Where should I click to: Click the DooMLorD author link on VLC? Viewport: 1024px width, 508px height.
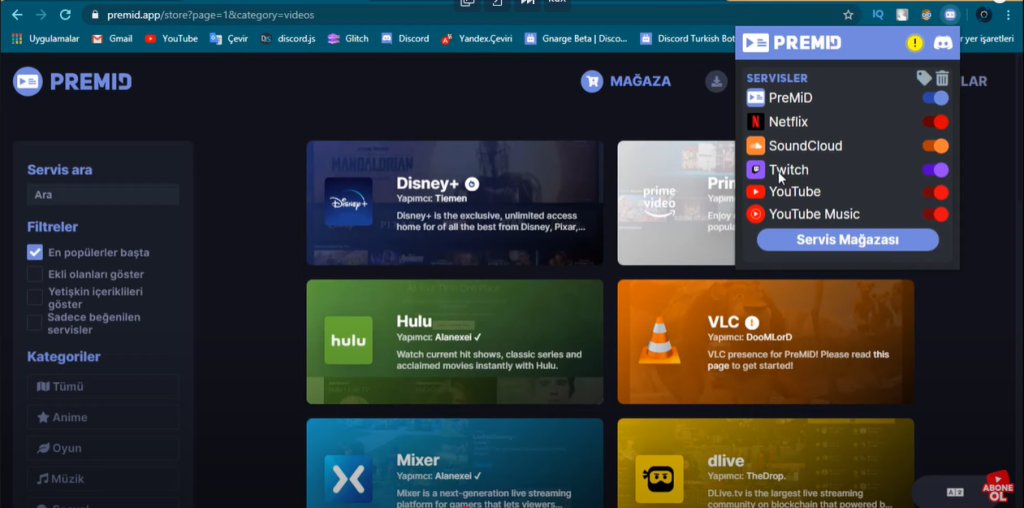pyautogui.click(x=769, y=337)
